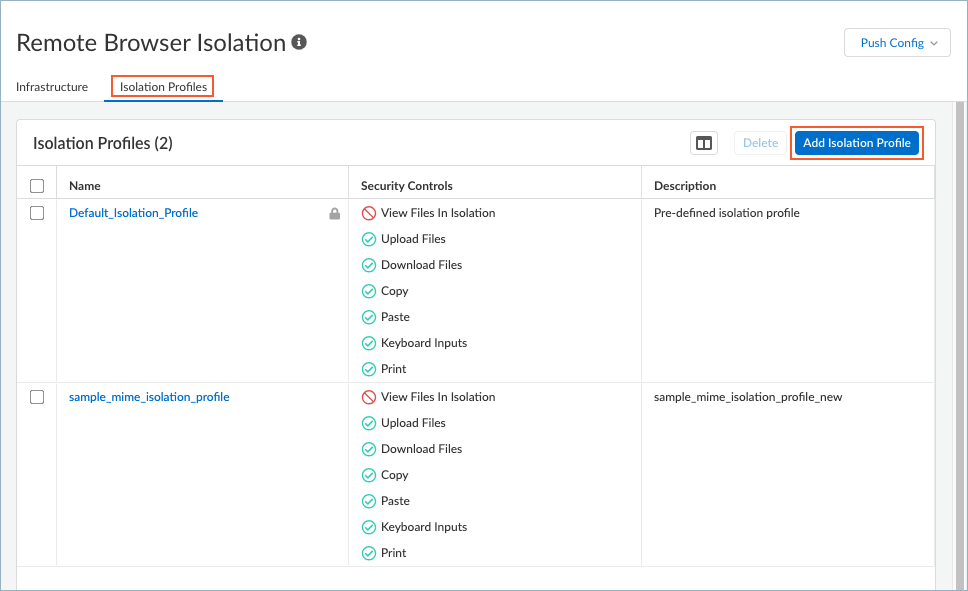Click Download Files checkmark icon in sample_mime profile

pyautogui.click(x=369, y=449)
